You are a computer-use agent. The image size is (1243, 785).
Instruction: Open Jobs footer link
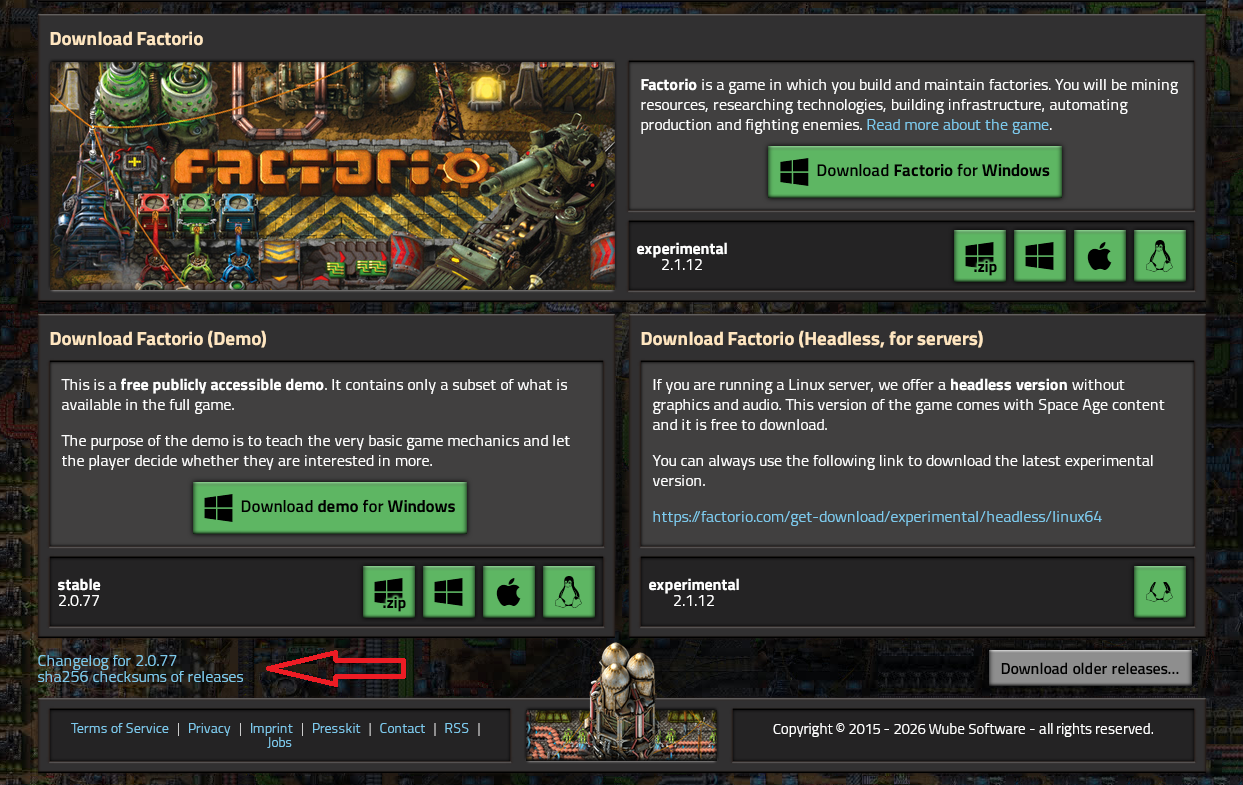coord(279,743)
